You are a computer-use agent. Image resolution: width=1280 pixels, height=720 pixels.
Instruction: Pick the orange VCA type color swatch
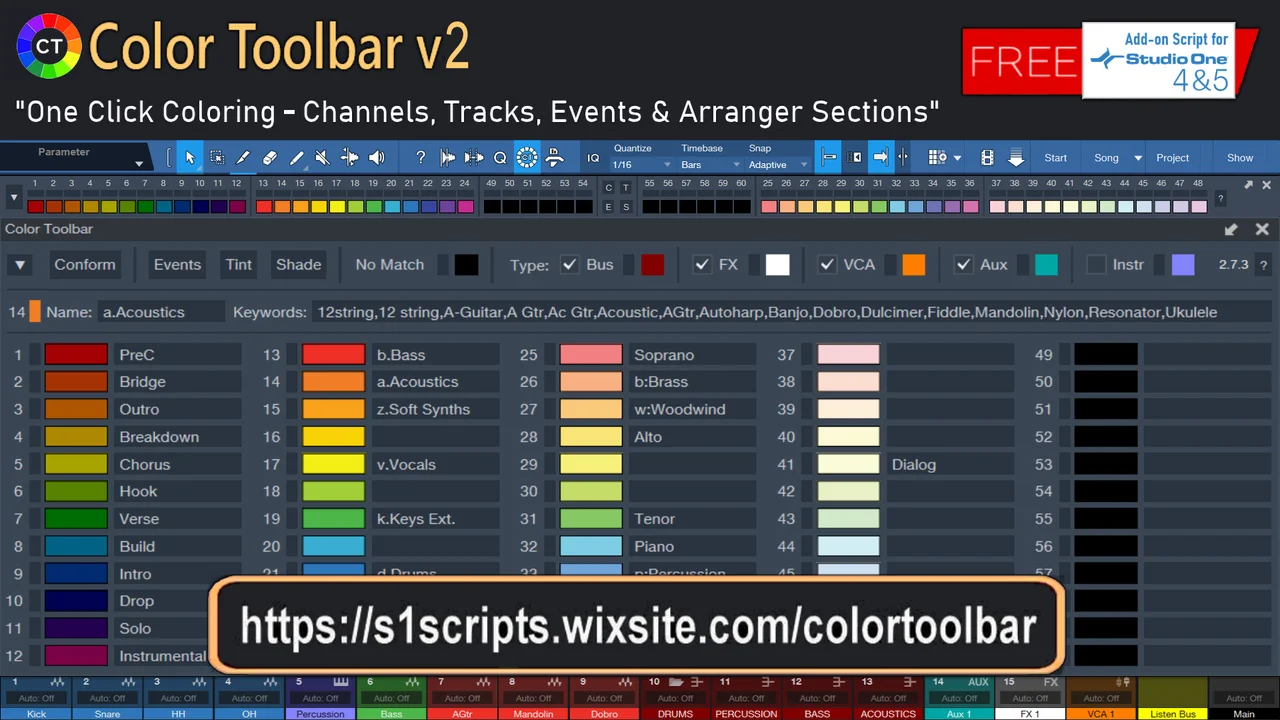pyautogui.click(x=914, y=265)
